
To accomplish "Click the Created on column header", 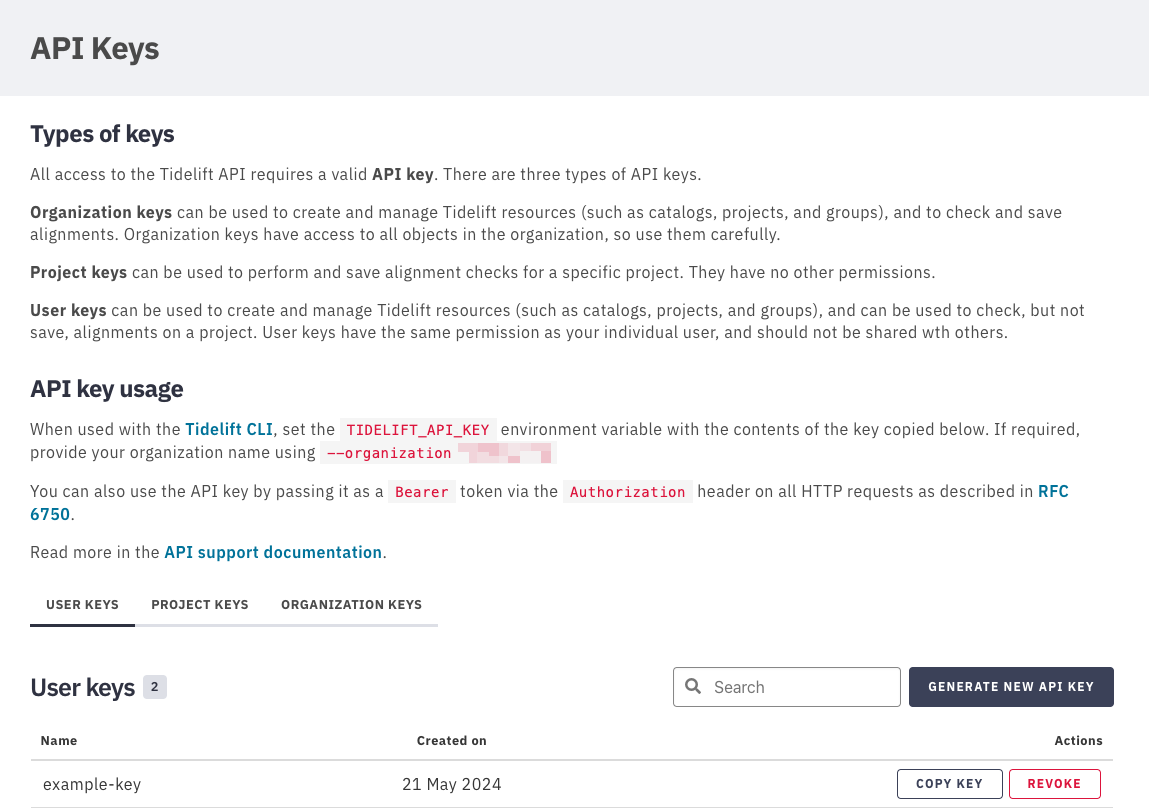I will 451,741.
